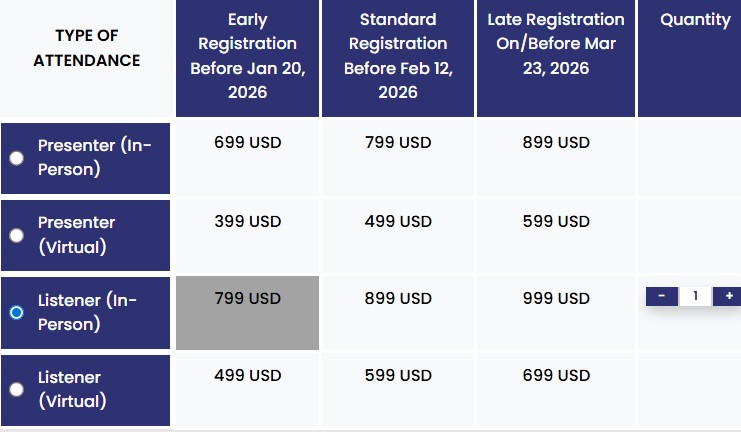Viewport: 741px width, 432px height.
Task: Click the Type of Attendance heading
Action: tap(87, 48)
